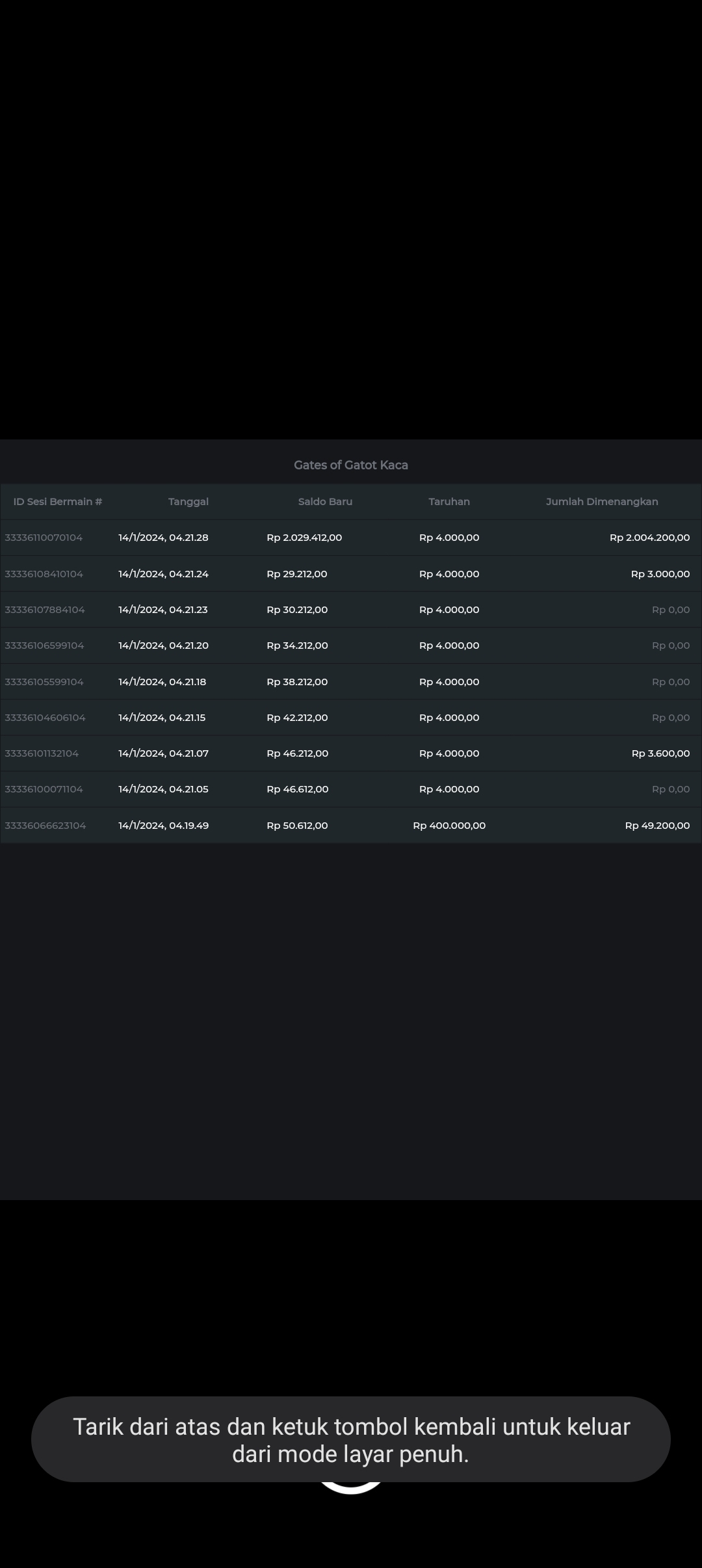Viewport: 702px width, 1568px height.
Task: Tap the Rp 49.200,00 win amount
Action: click(x=657, y=826)
